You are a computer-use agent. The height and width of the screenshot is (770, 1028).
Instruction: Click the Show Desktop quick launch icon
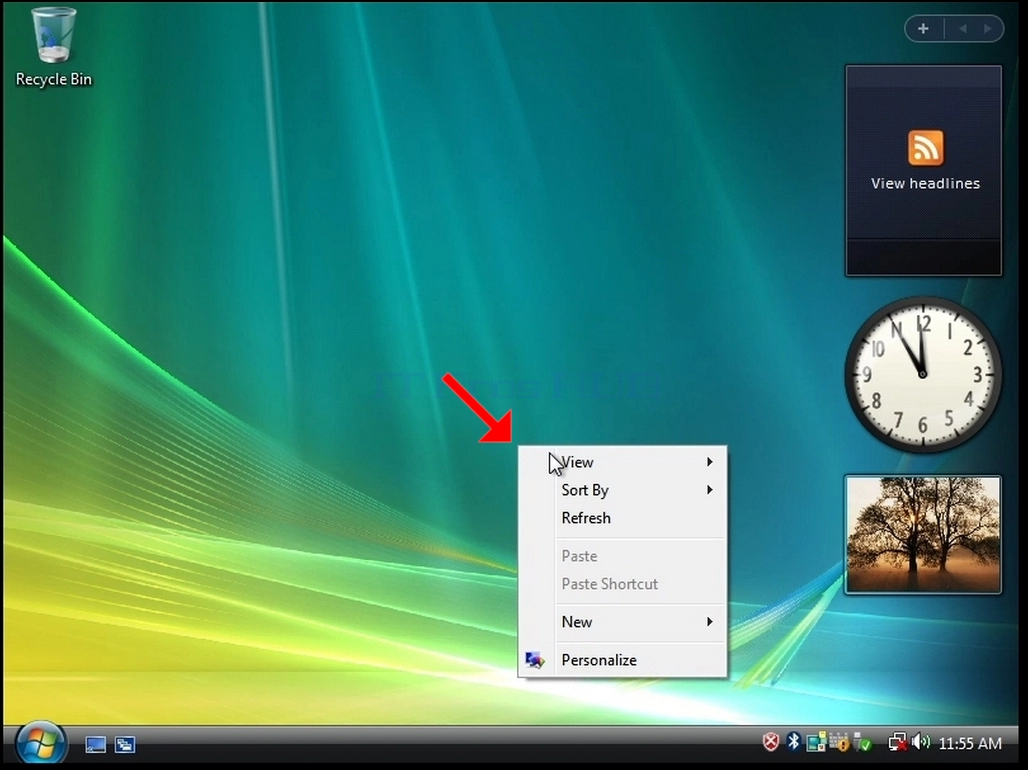click(95, 744)
